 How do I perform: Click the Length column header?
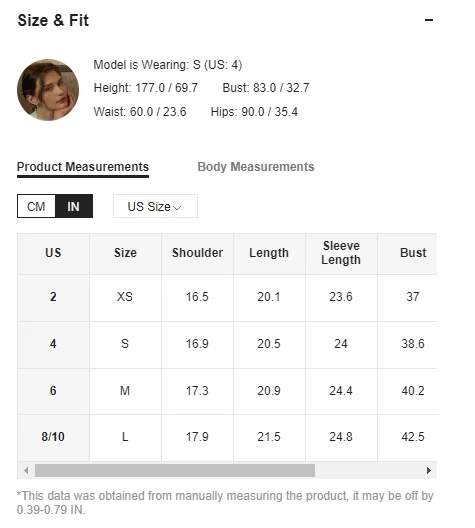point(269,254)
